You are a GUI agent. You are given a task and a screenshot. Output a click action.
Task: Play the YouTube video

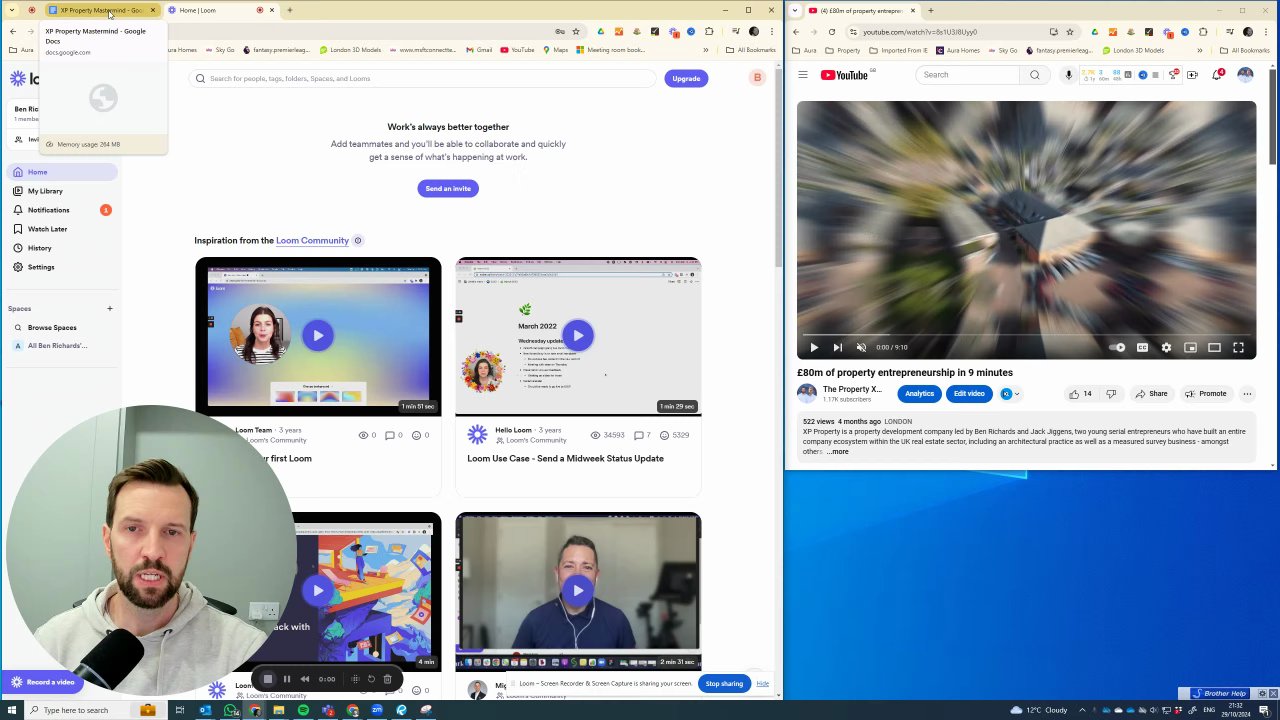point(813,348)
